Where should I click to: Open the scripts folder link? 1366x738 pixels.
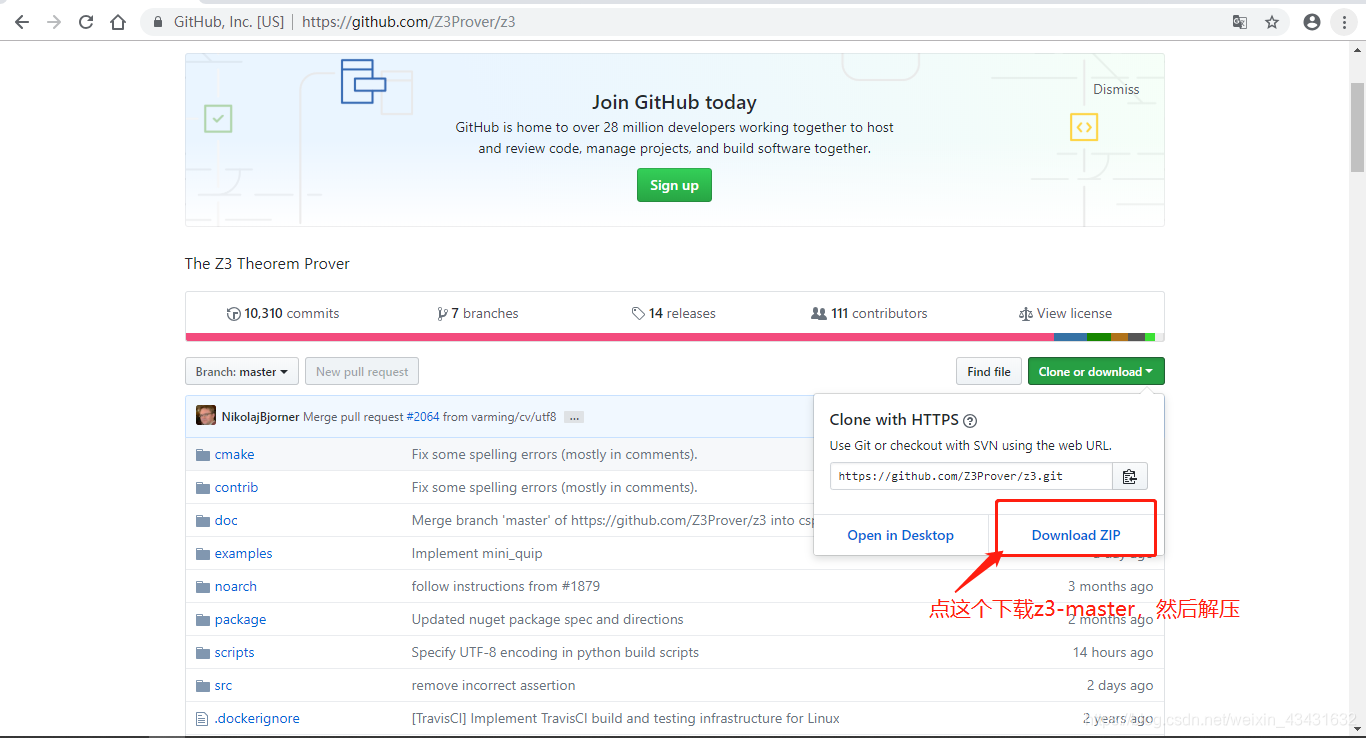click(x=234, y=652)
